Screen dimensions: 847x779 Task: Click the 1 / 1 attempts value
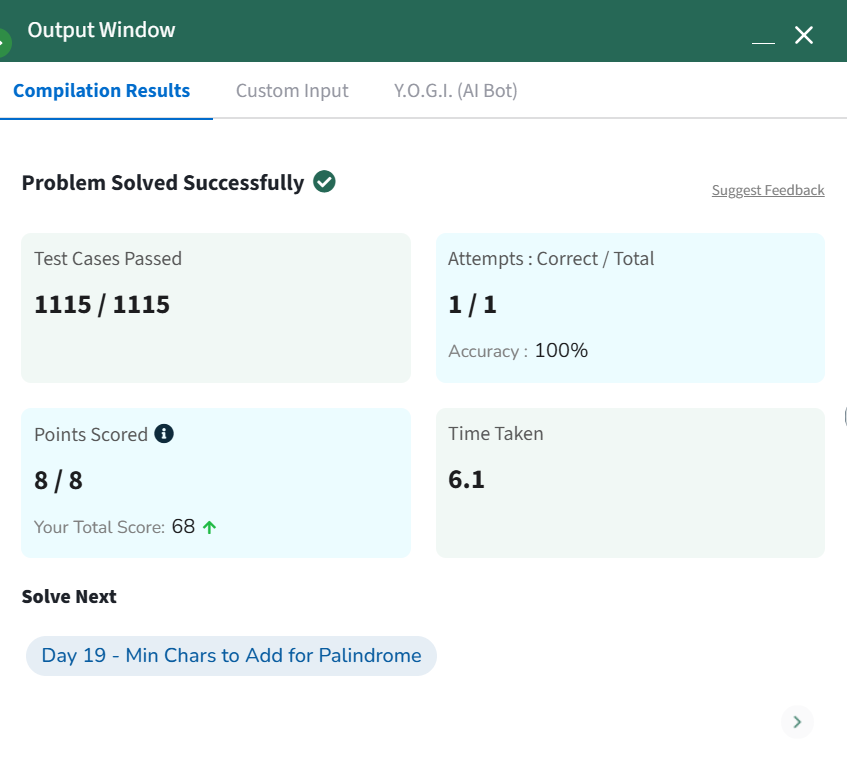(x=473, y=305)
